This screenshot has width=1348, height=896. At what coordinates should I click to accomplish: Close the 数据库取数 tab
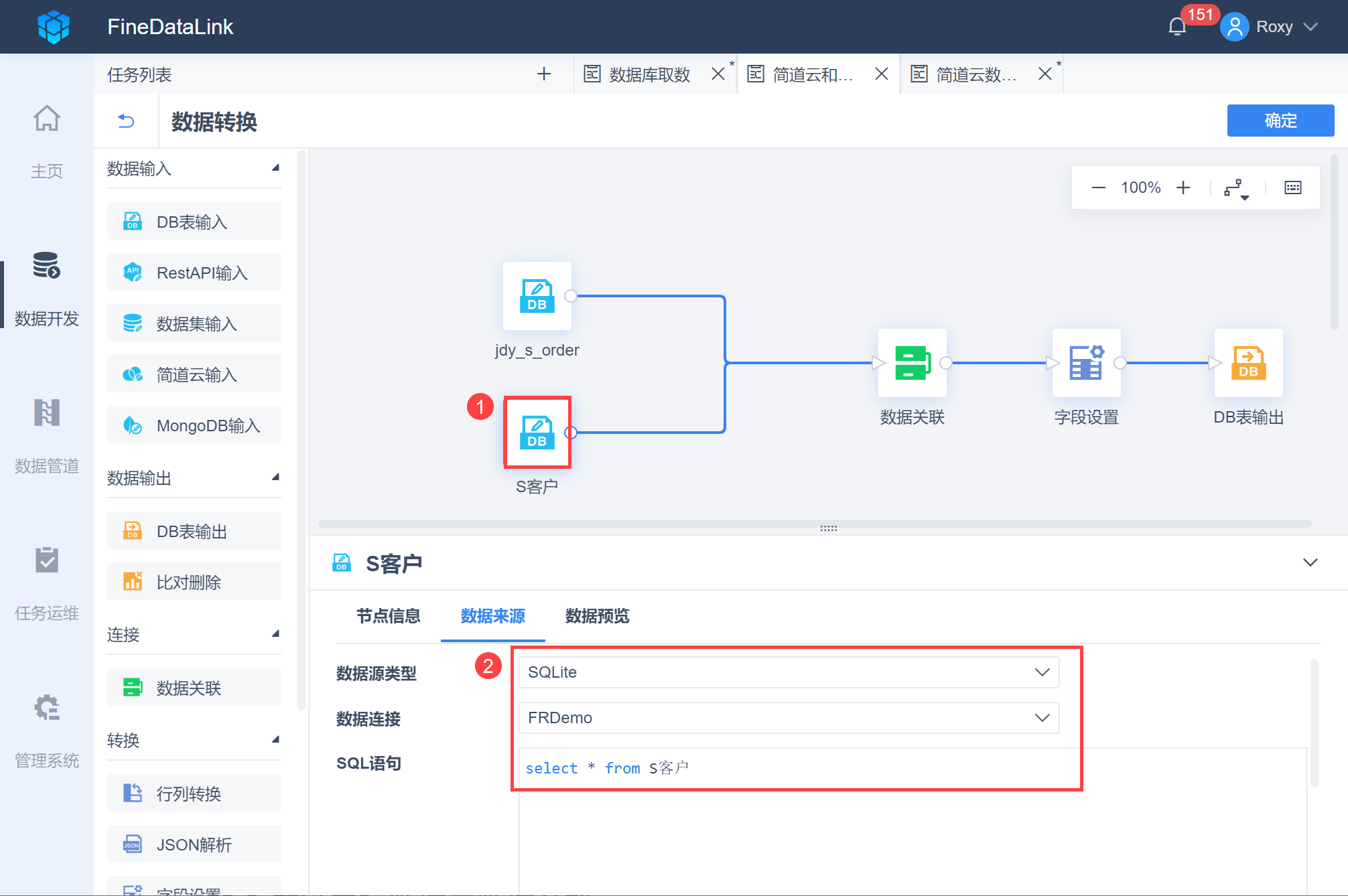[718, 74]
